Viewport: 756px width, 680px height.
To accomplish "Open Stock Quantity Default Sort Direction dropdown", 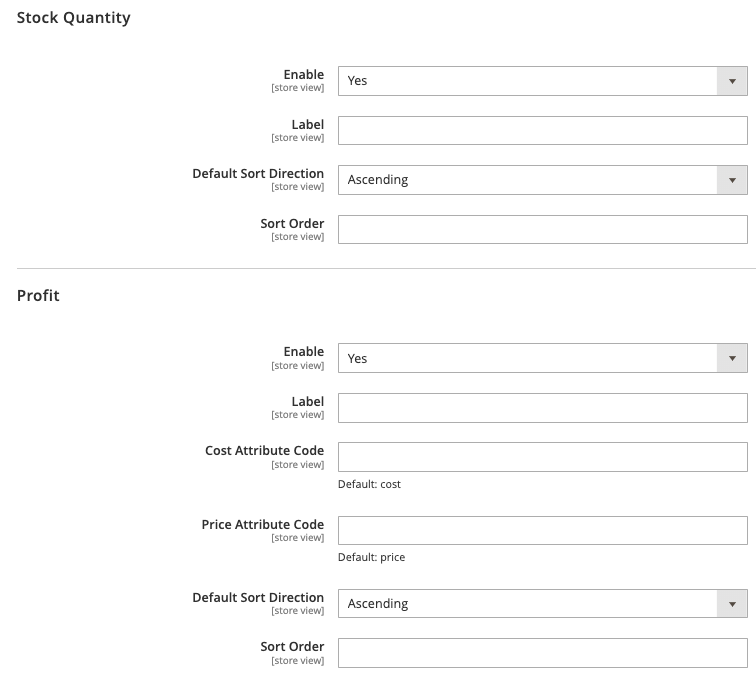I will point(542,180).
